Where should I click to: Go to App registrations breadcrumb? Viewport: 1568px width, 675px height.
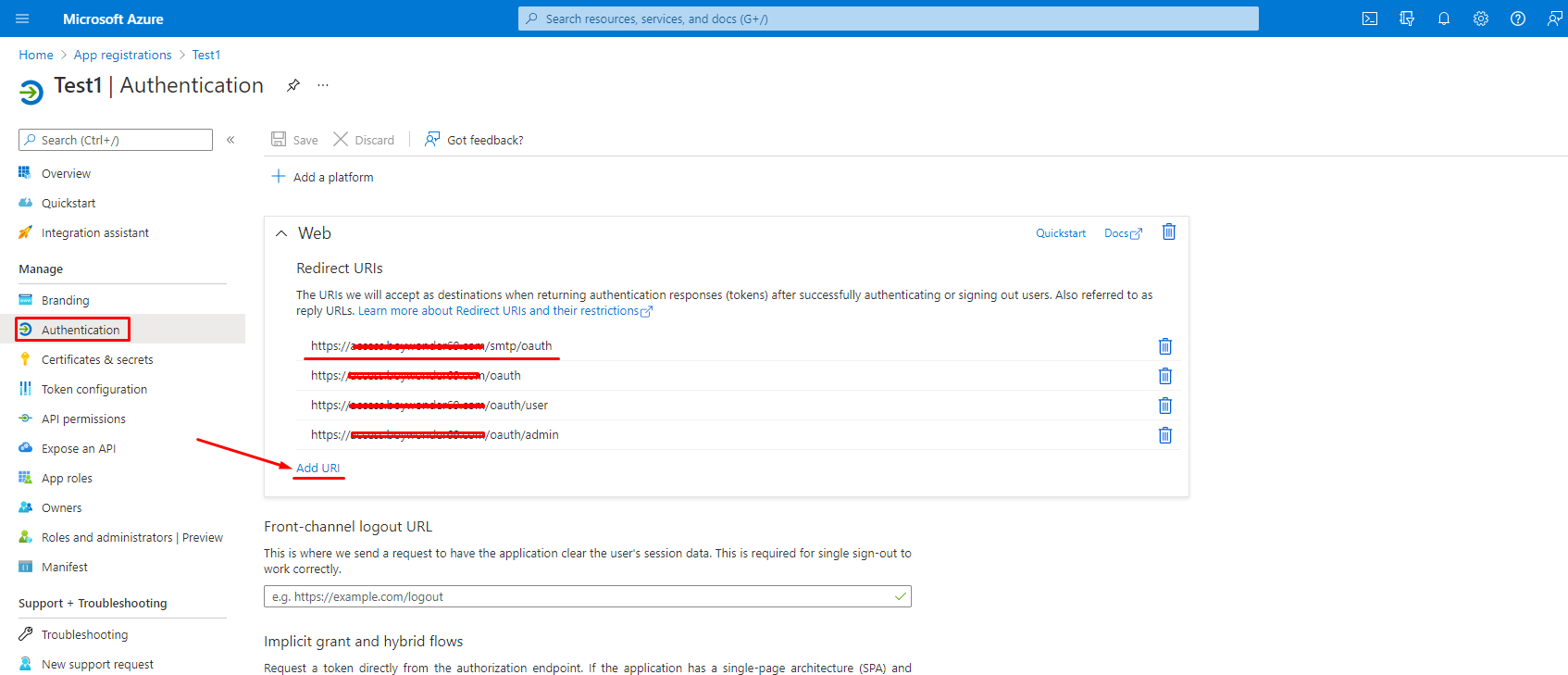123,55
